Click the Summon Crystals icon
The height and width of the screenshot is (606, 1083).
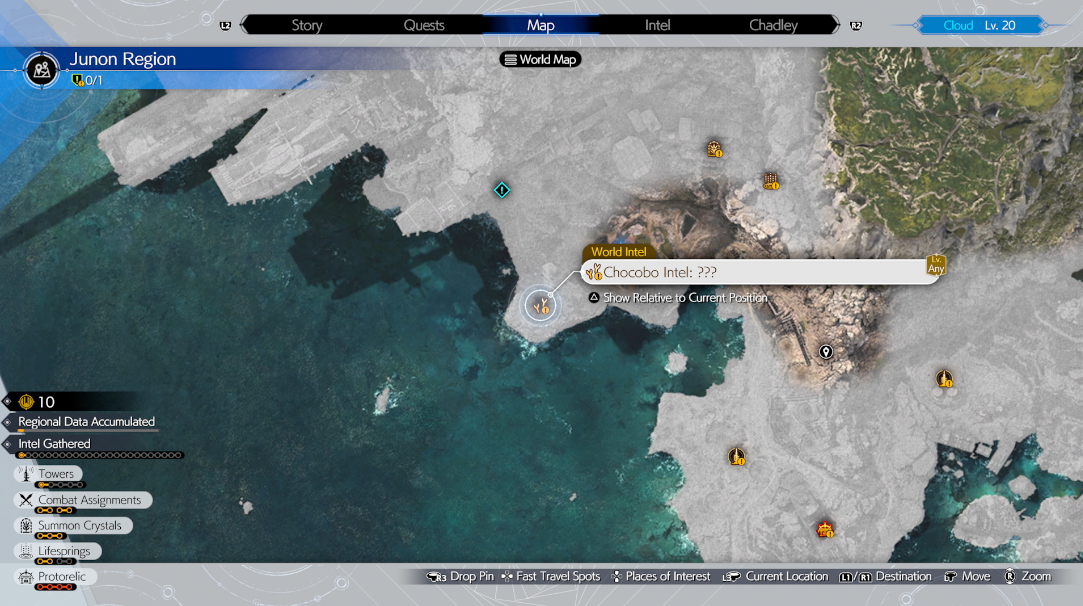click(x=26, y=525)
